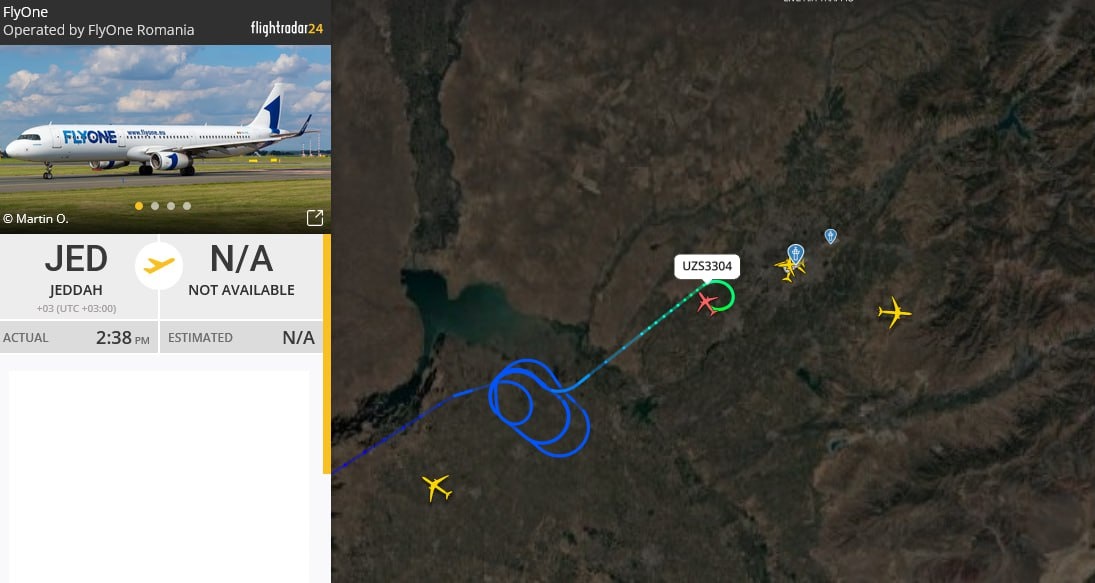
Task: Switch to fourth photo carousel dot
Action: pos(187,206)
